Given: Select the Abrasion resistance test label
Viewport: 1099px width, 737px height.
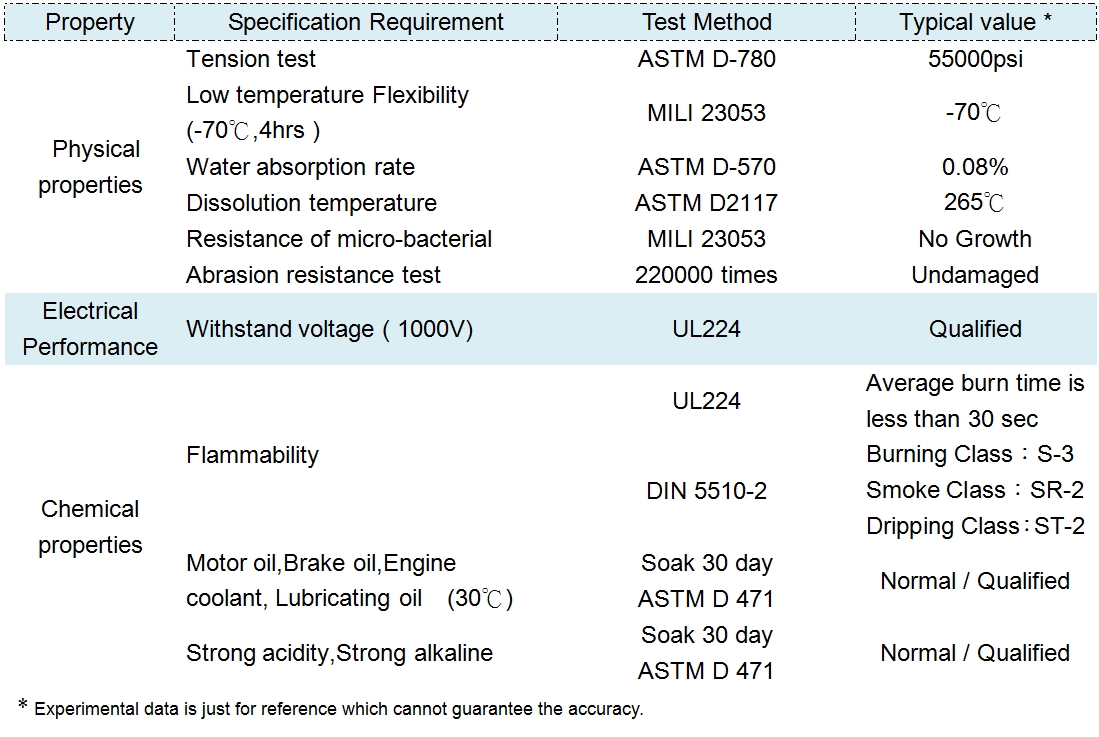Looking at the screenshot, I should (x=313, y=275).
